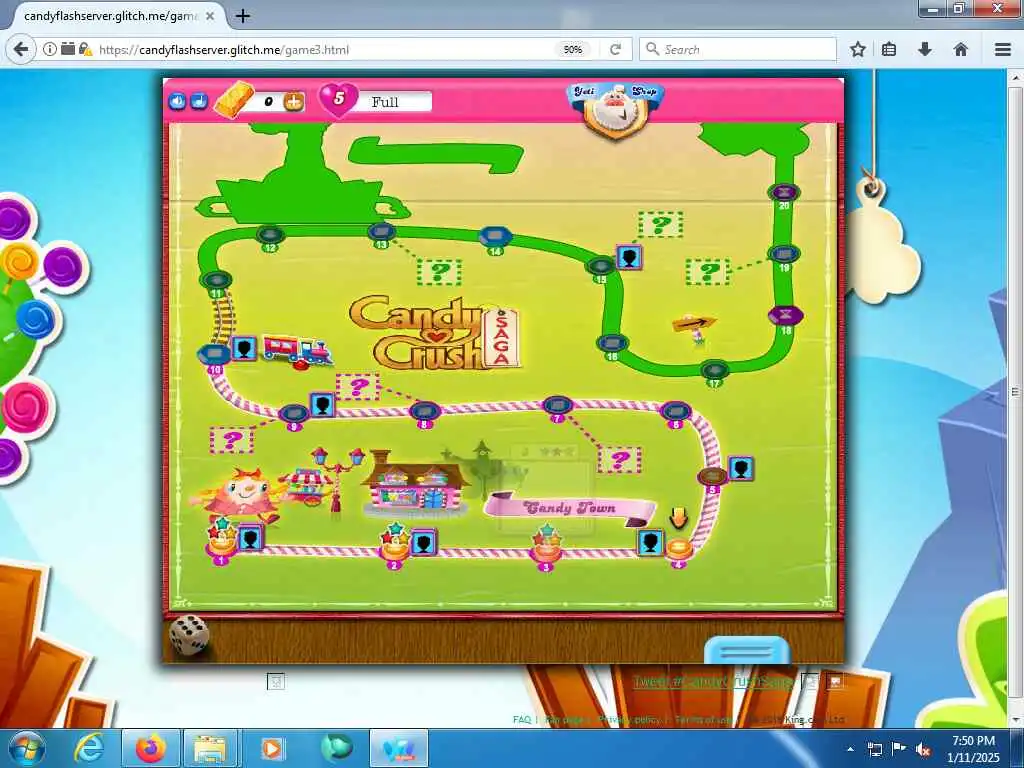Expand the blue pull-up tab at the bottom
1024x768 pixels.
[747, 650]
